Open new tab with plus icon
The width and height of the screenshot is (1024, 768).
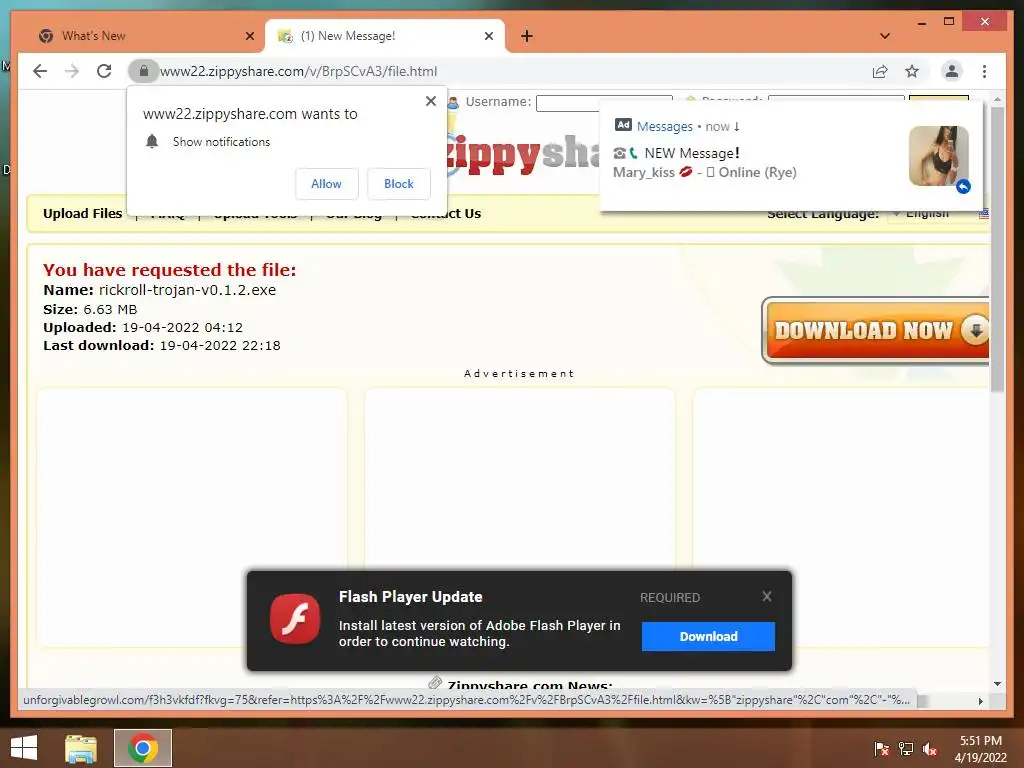[527, 36]
